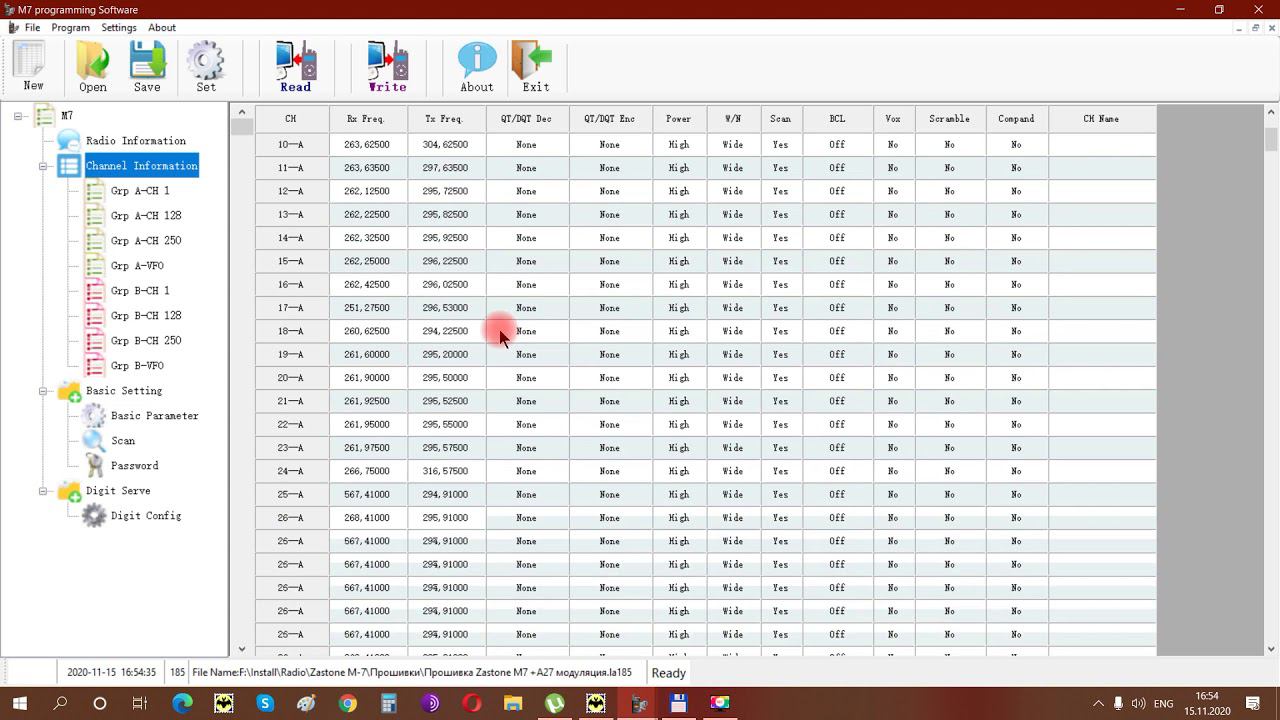
Task: Click the Basic Parameter gear icon
Action: pos(94,416)
